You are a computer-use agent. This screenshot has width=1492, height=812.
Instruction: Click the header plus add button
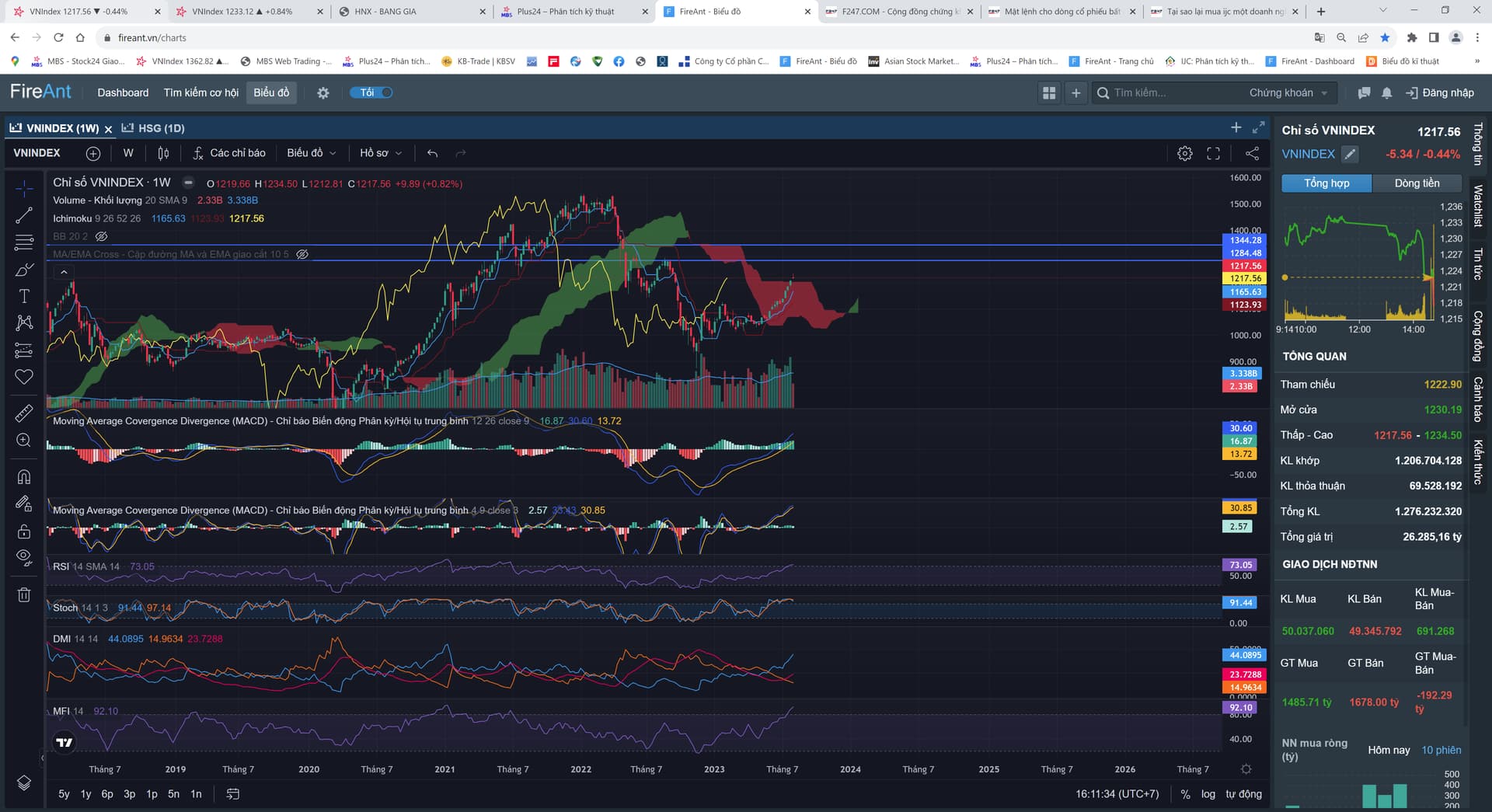[x=1076, y=92]
